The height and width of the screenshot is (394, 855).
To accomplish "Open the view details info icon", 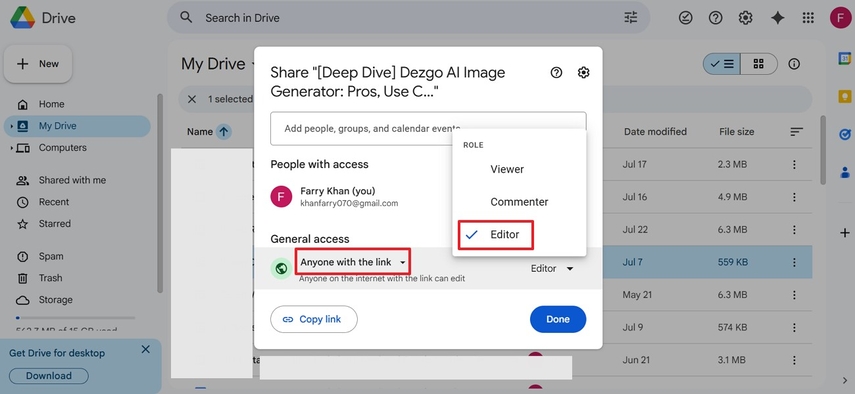I will tap(794, 64).
